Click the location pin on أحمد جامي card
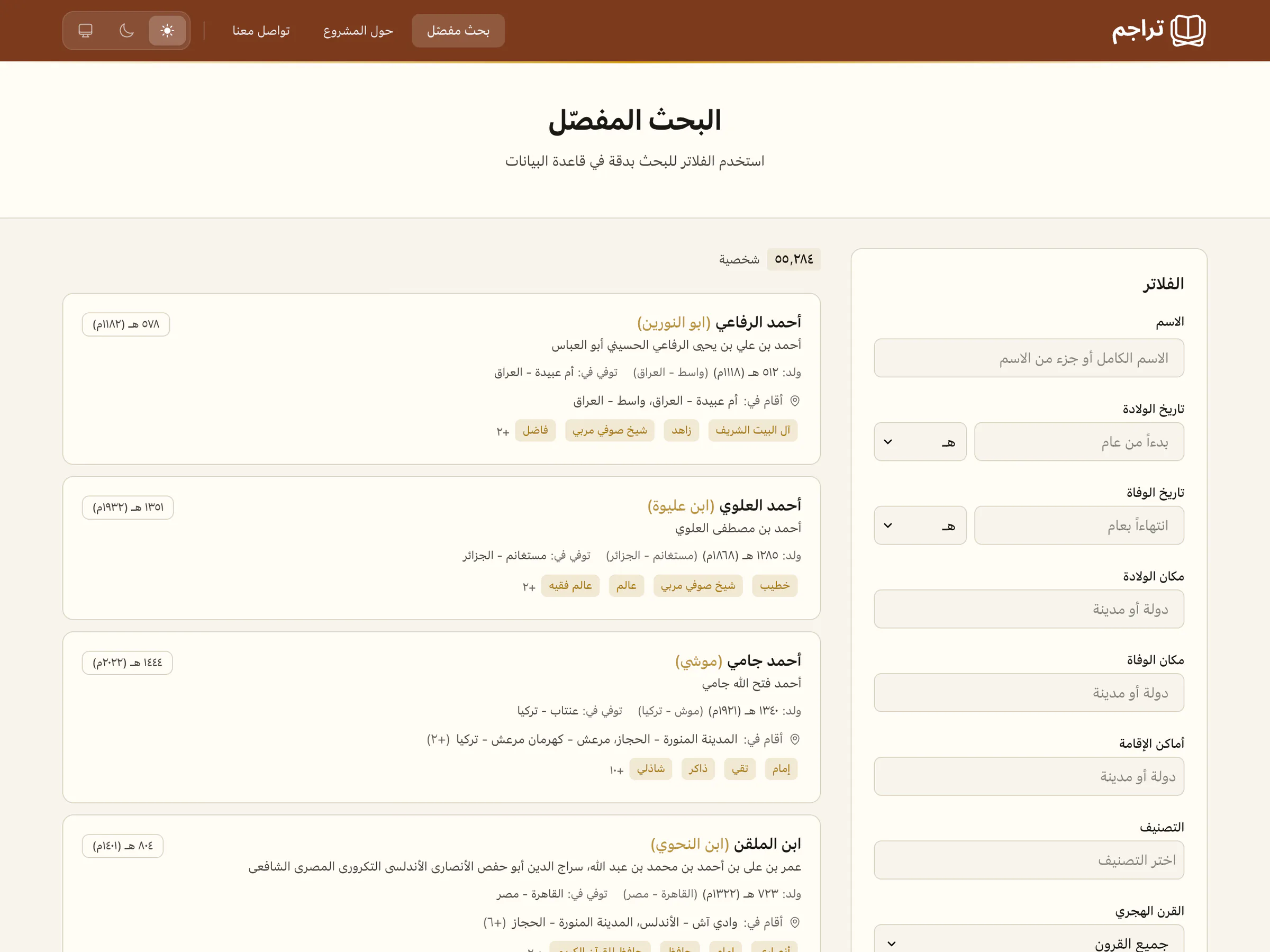The height and width of the screenshot is (952, 1270). 795,740
